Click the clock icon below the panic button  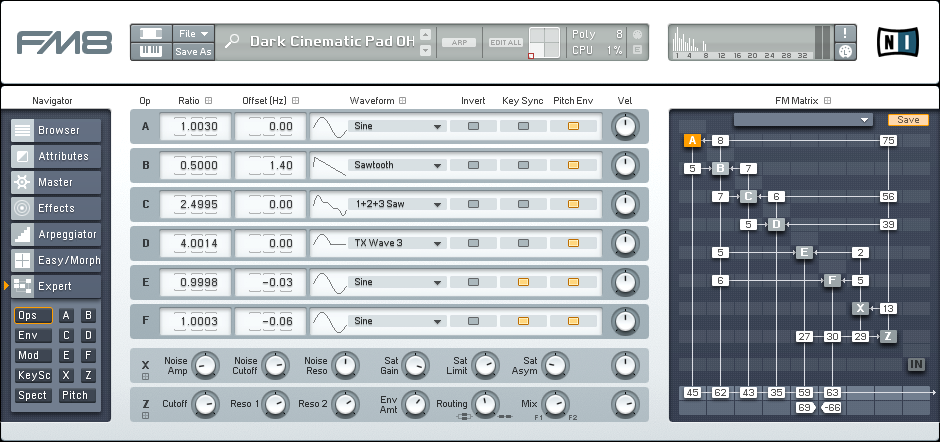click(x=845, y=52)
